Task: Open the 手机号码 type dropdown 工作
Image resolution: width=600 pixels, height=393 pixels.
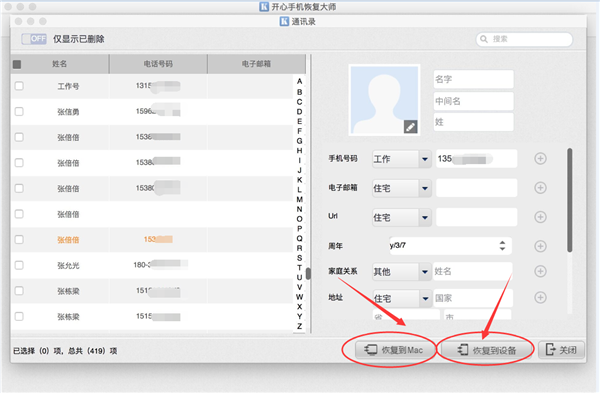Action: pos(402,159)
